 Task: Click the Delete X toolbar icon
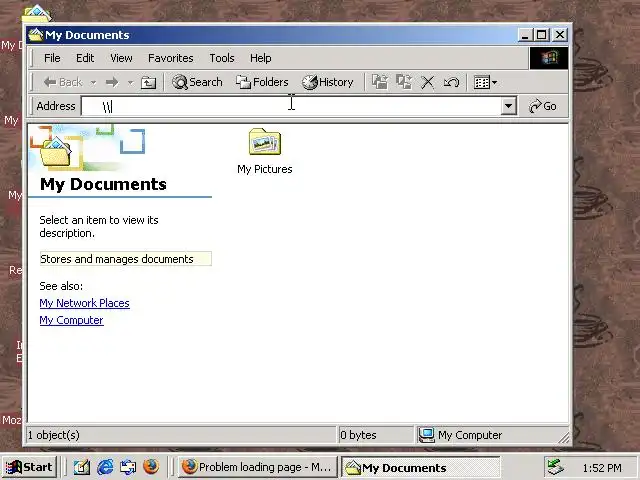[x=427, y=82]
